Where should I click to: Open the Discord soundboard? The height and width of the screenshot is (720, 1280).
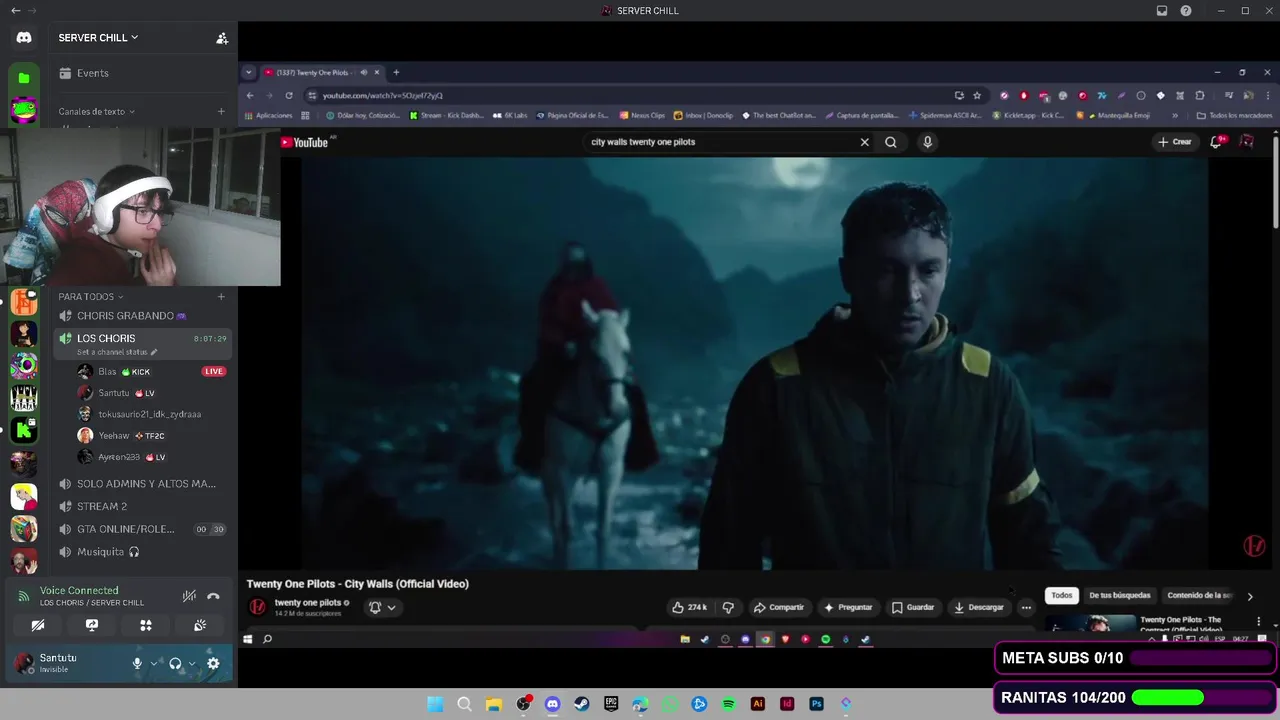(200, 625)
